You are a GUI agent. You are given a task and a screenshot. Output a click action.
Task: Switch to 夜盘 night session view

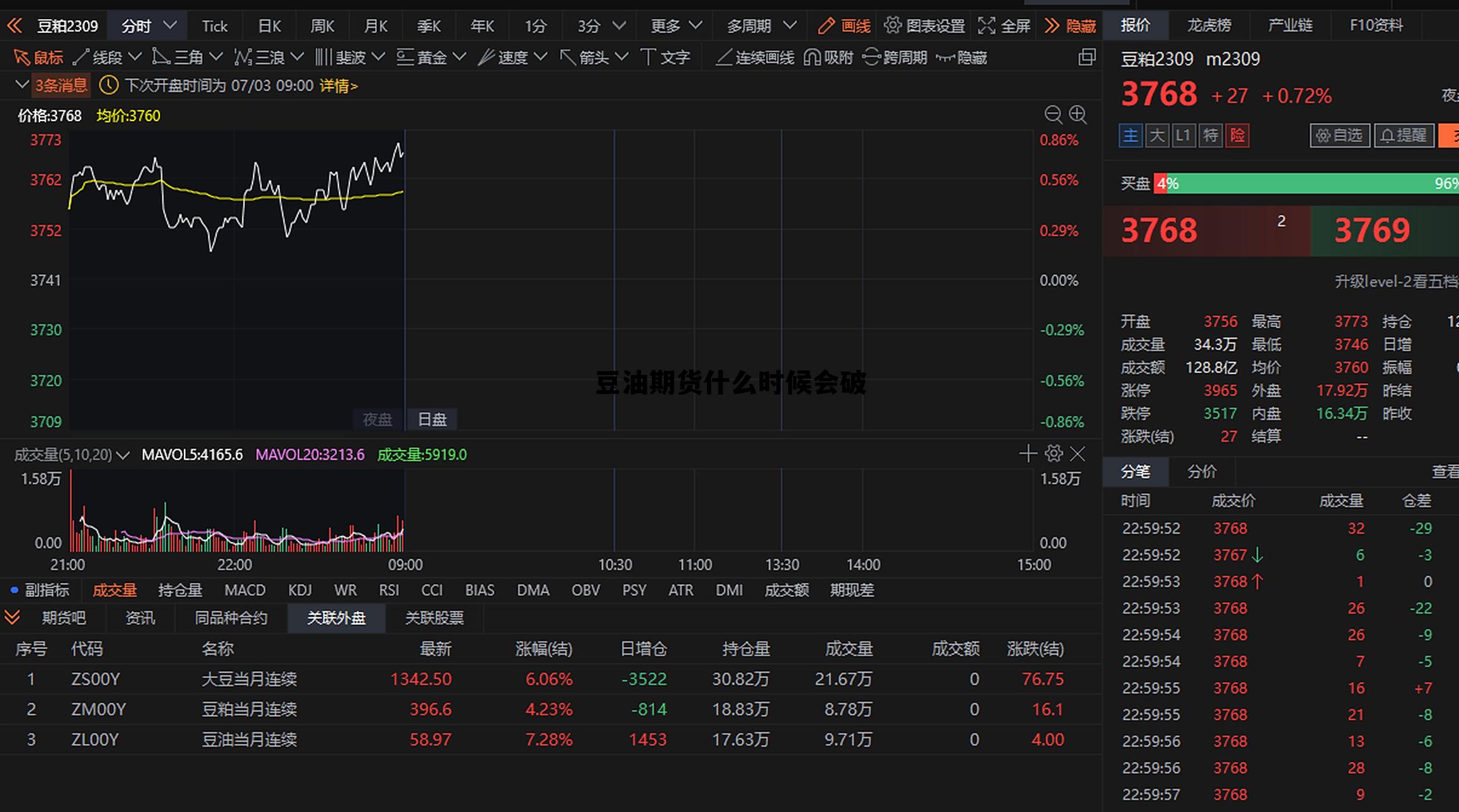tap(376, 419)
